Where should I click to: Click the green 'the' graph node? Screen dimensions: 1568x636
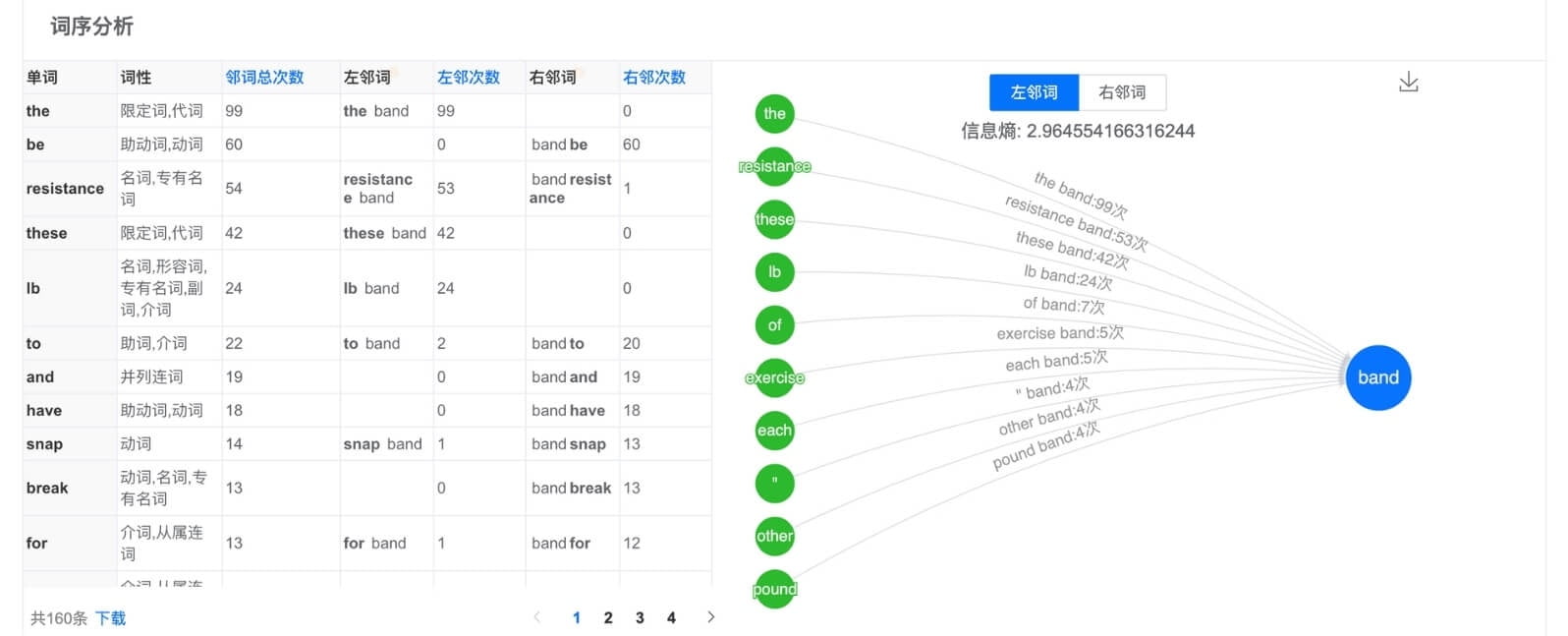774,114
